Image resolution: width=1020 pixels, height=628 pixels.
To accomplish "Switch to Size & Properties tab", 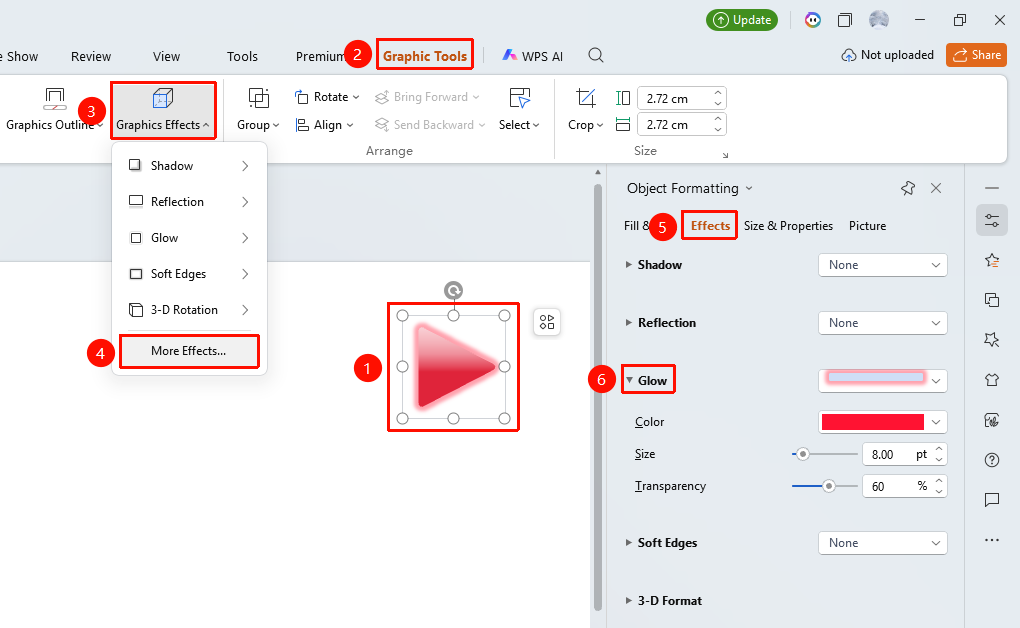I will click(x=788, y=226).
